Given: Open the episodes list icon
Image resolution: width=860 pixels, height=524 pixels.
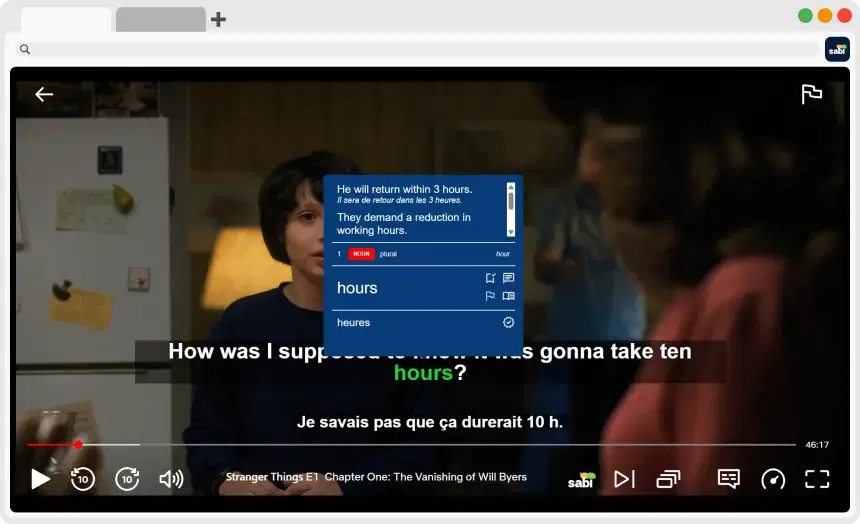Looking at the screenshot, I should coord(668,479).
